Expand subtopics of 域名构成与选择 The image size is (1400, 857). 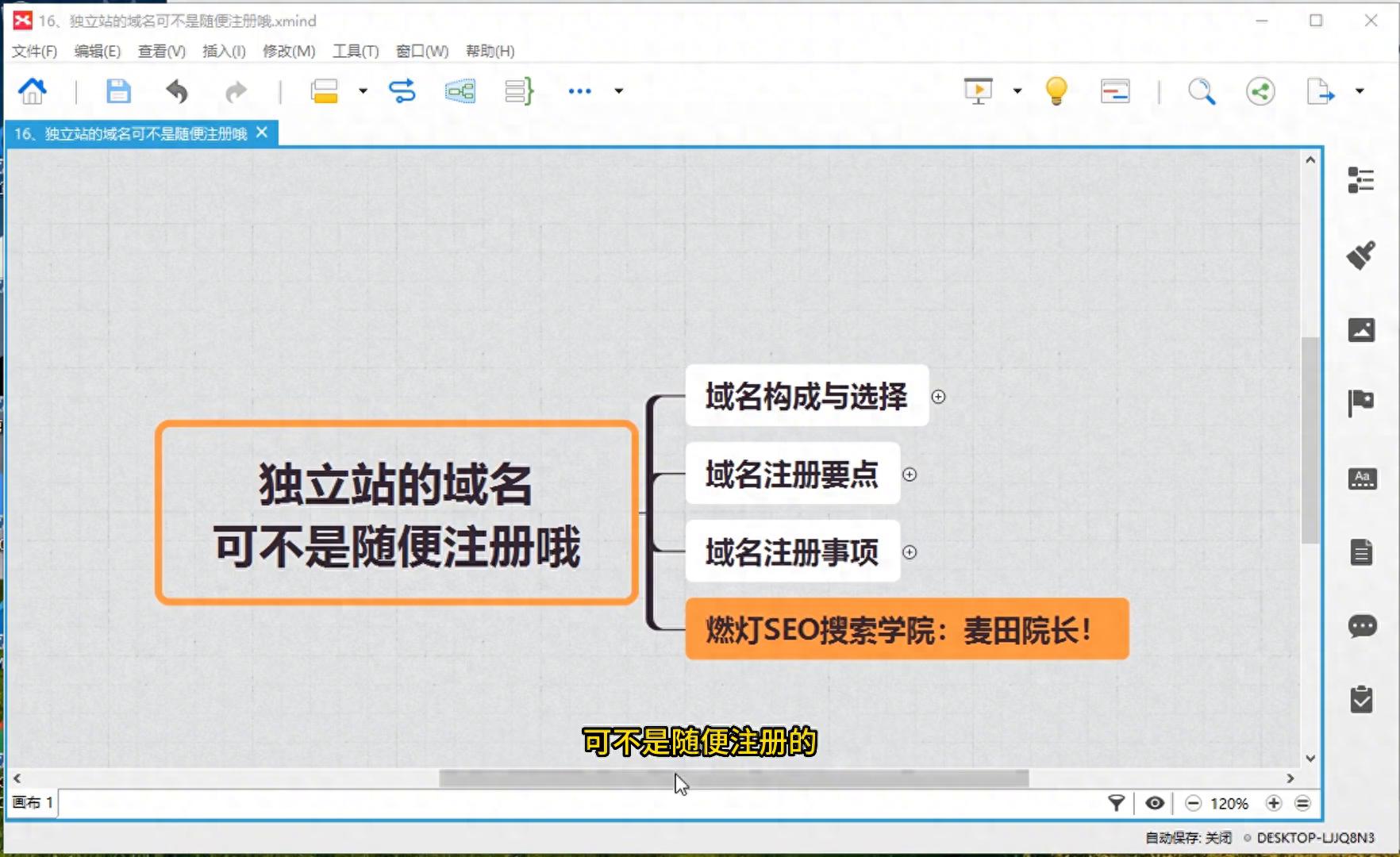939,398
